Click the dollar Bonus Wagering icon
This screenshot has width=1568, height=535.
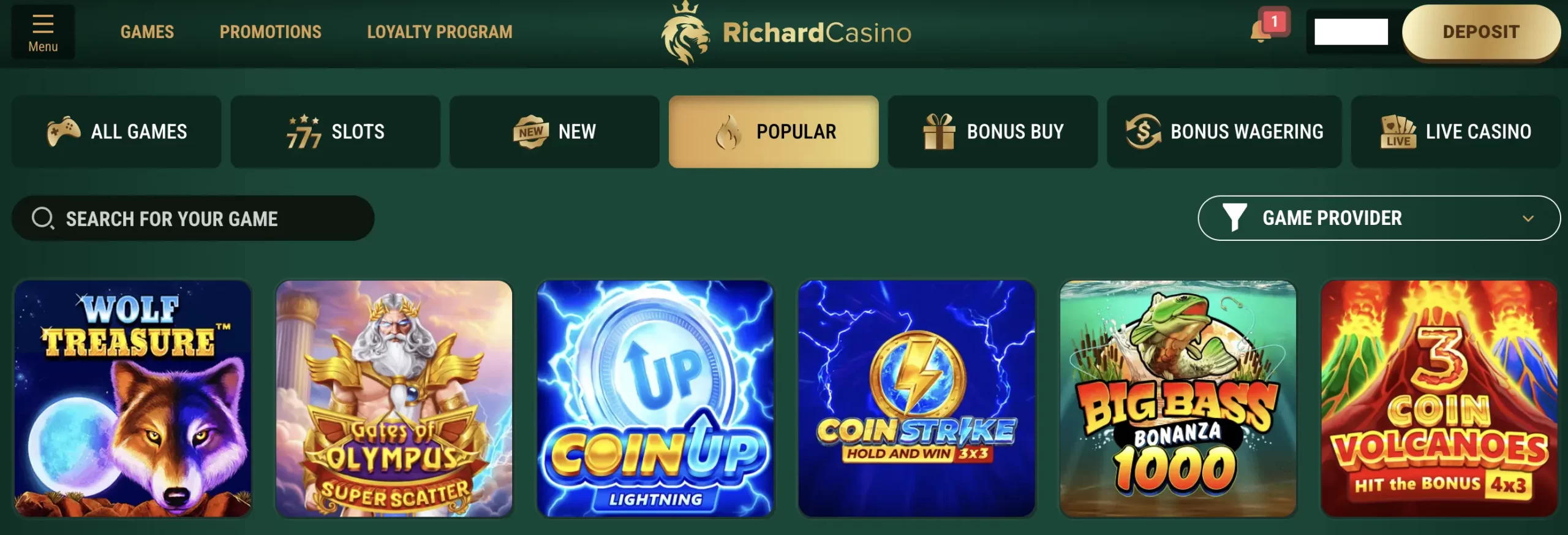tap(1143, 131)
